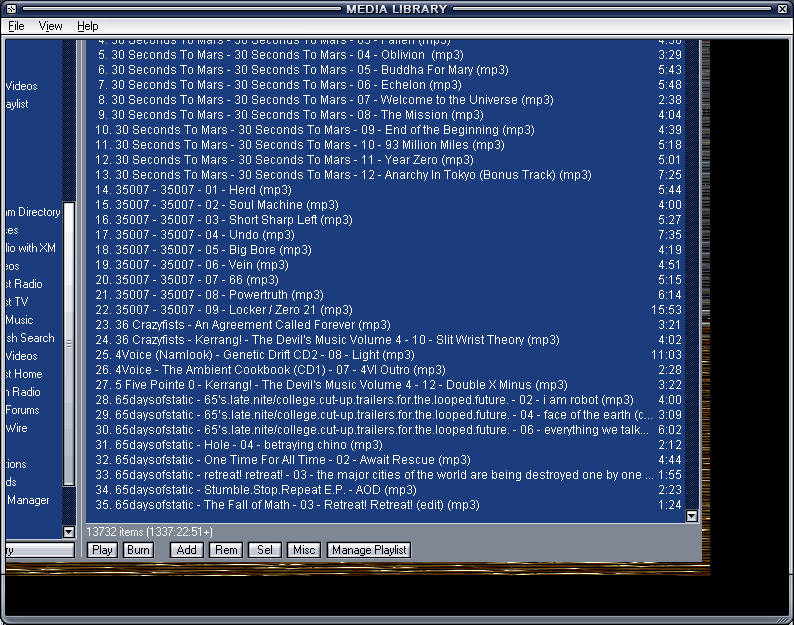Open the Misc button menu
Screen dimensions: 794x625
[304, 550]
